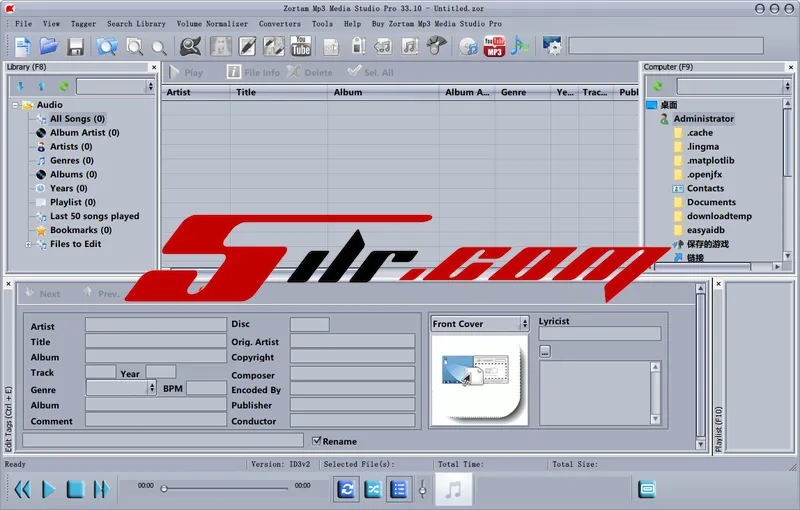Click the YouTube toolbar icon

coord(301,46)
